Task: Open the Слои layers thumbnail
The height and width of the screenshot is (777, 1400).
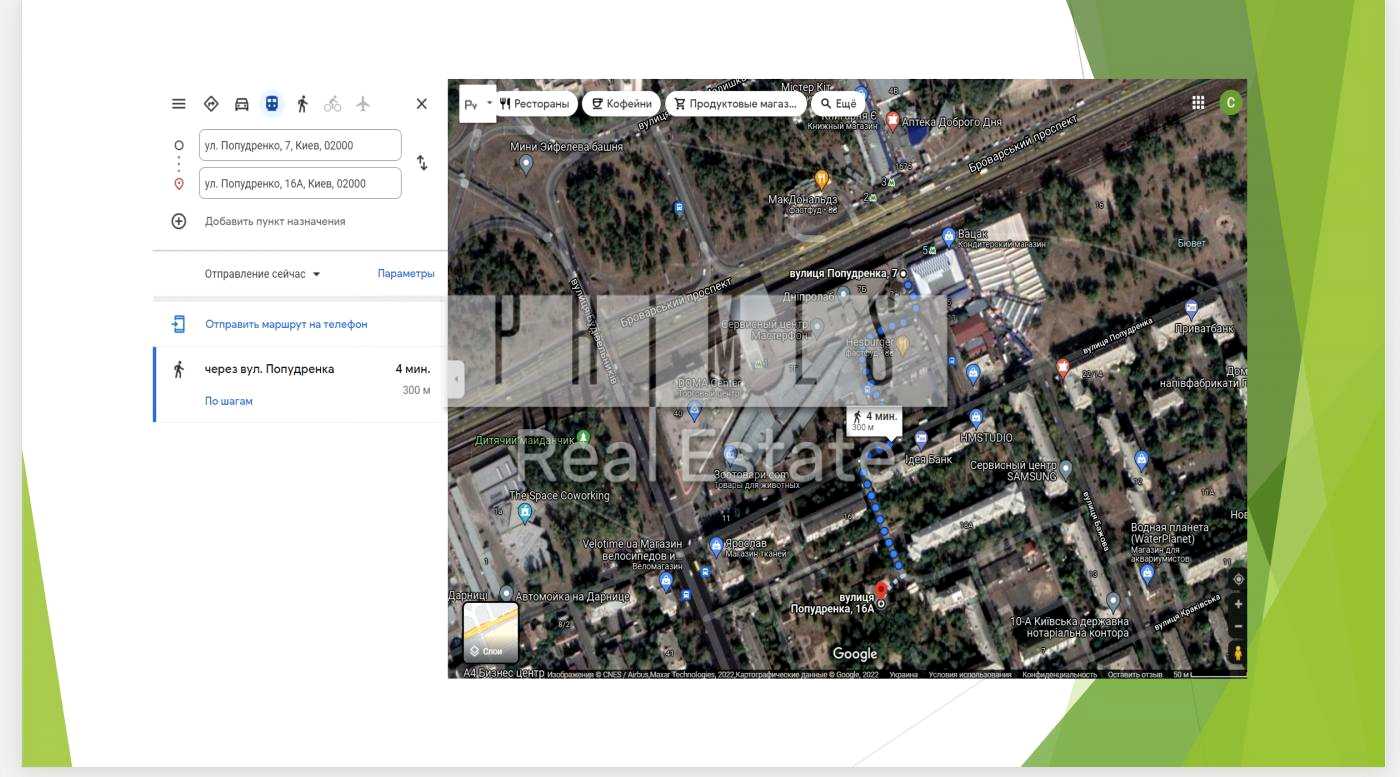Action: (x=491, y=632)
